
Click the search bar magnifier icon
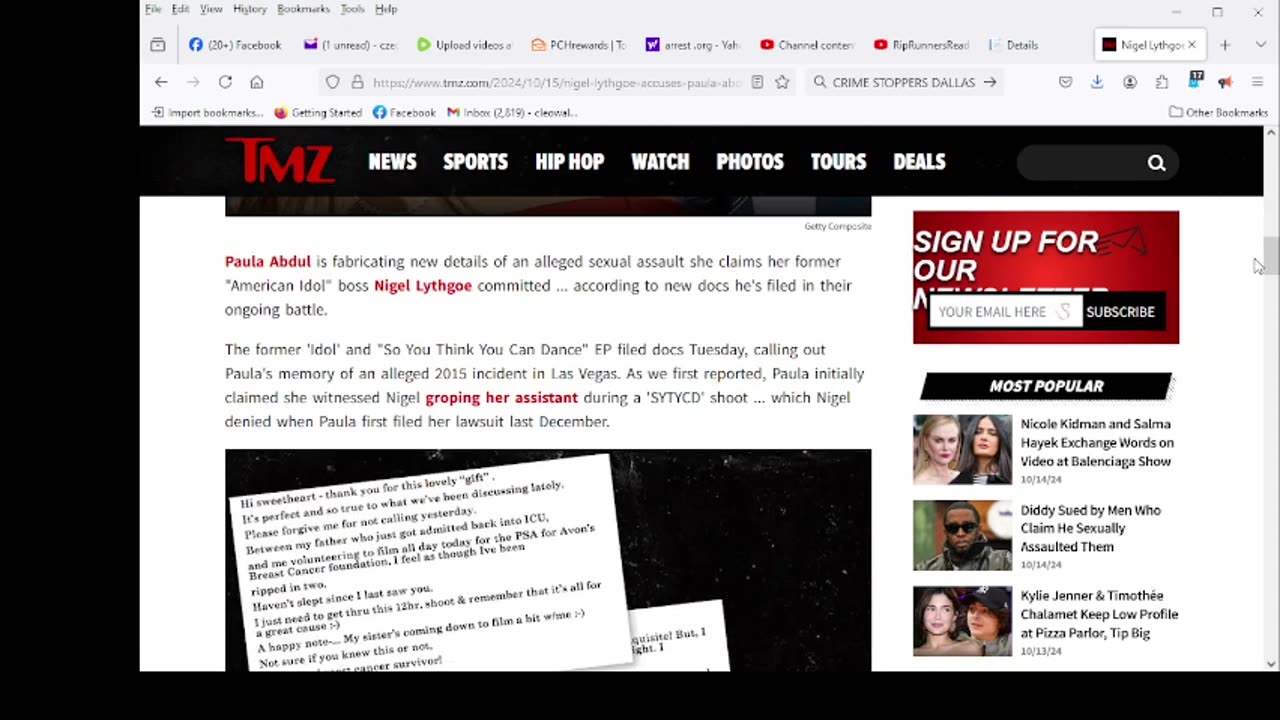[x=820, y=82]
